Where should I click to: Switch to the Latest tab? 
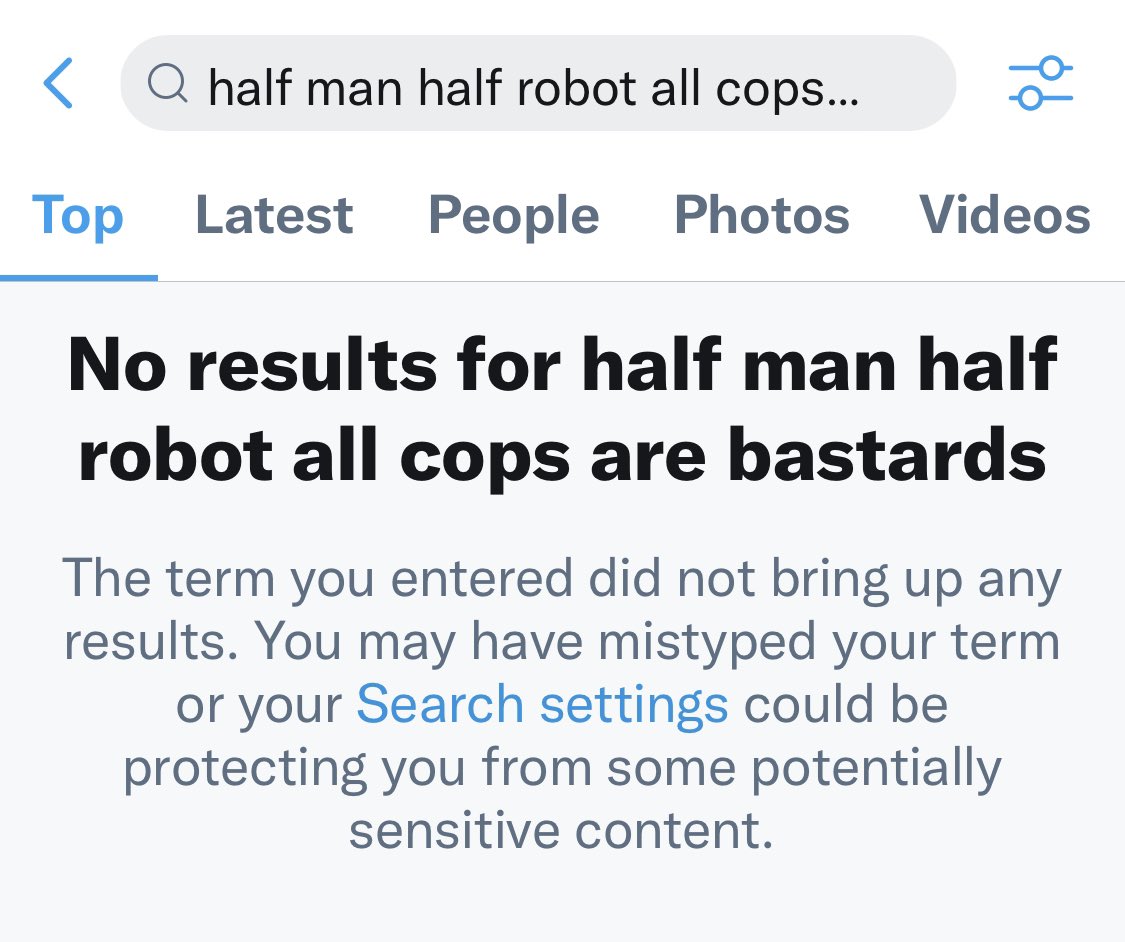click(274, 215)
